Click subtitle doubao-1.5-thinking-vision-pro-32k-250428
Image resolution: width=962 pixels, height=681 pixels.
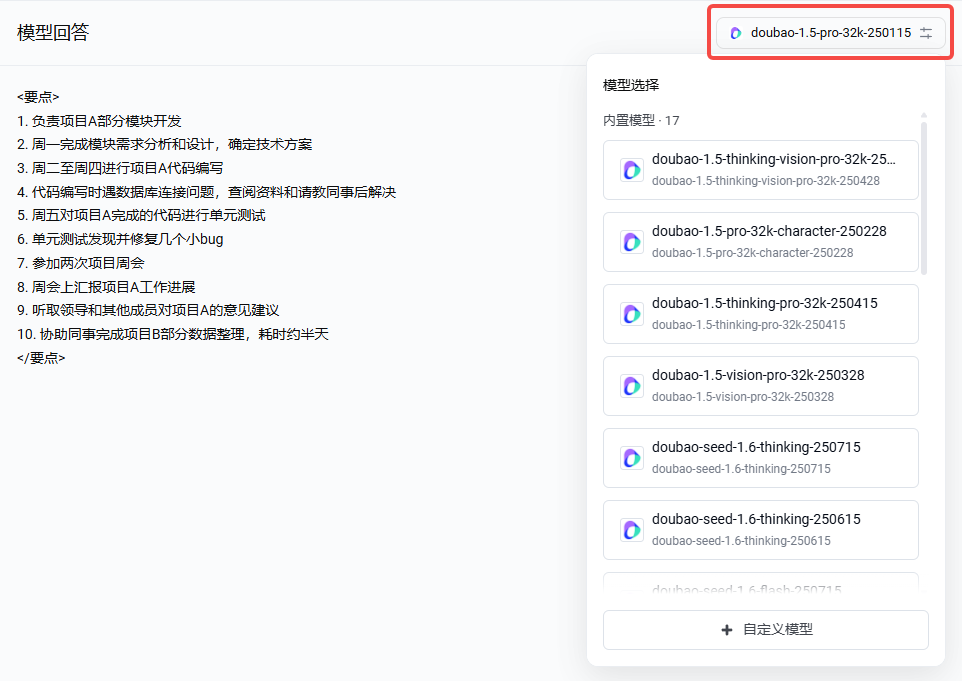(x=766, y=181)
